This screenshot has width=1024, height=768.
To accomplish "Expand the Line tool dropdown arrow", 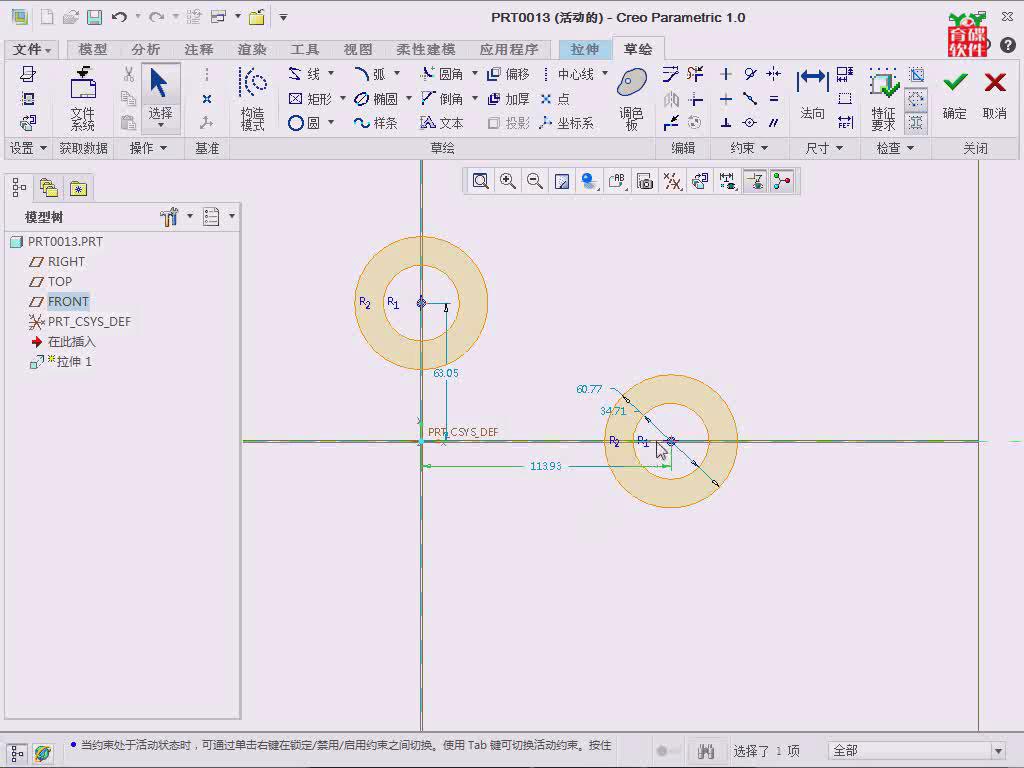I will coord(330,73).
